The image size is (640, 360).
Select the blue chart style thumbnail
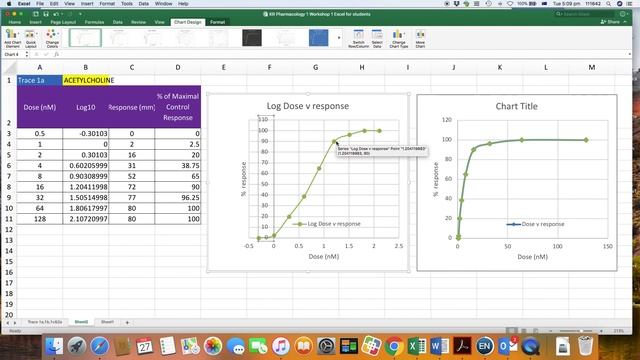click(318, 38)
